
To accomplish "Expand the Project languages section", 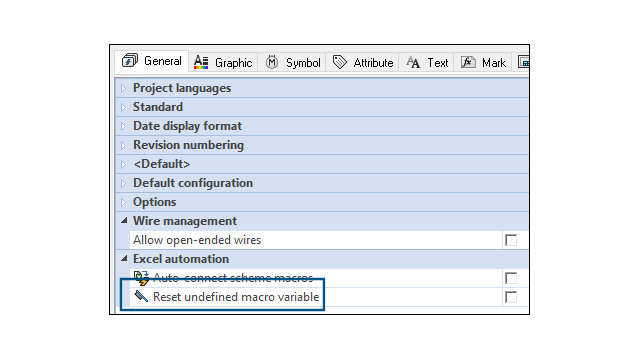I will click(123, 88).
